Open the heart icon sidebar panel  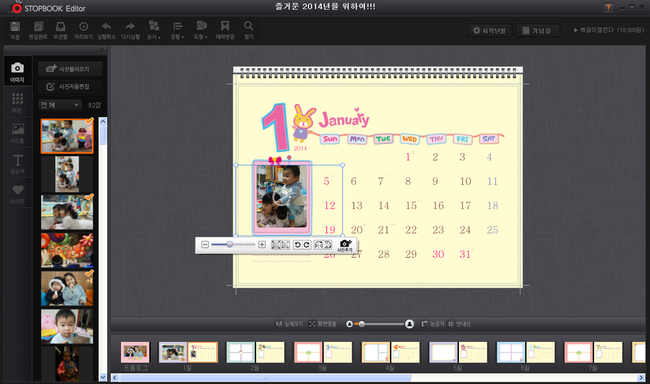(x=17, y=194)
